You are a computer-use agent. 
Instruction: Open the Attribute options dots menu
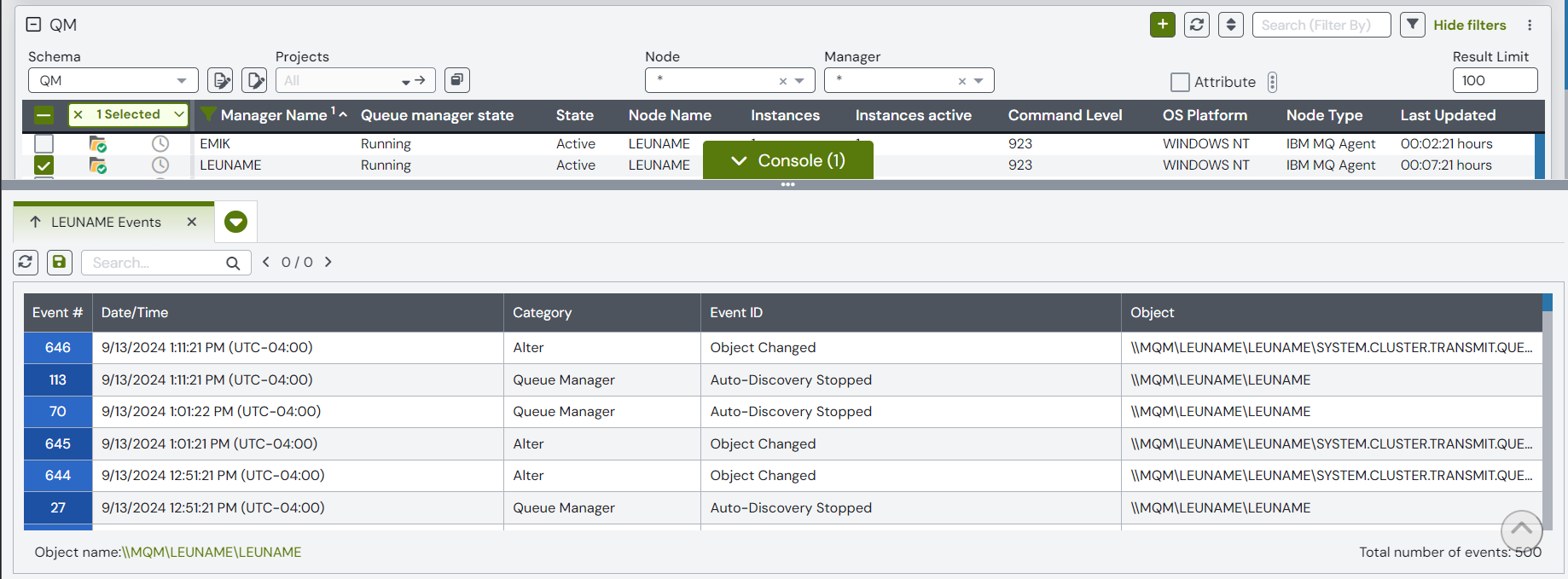tap(1272, 82)
